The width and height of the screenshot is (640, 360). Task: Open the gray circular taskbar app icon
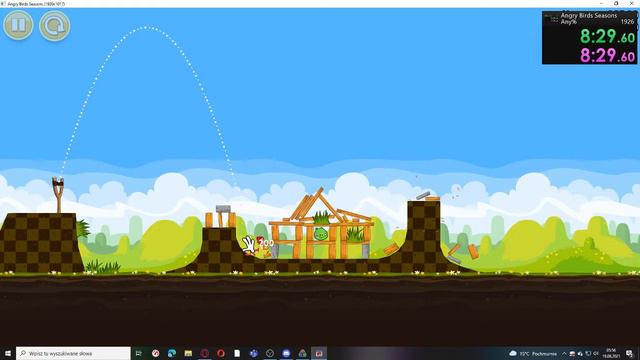coord(270,353)
